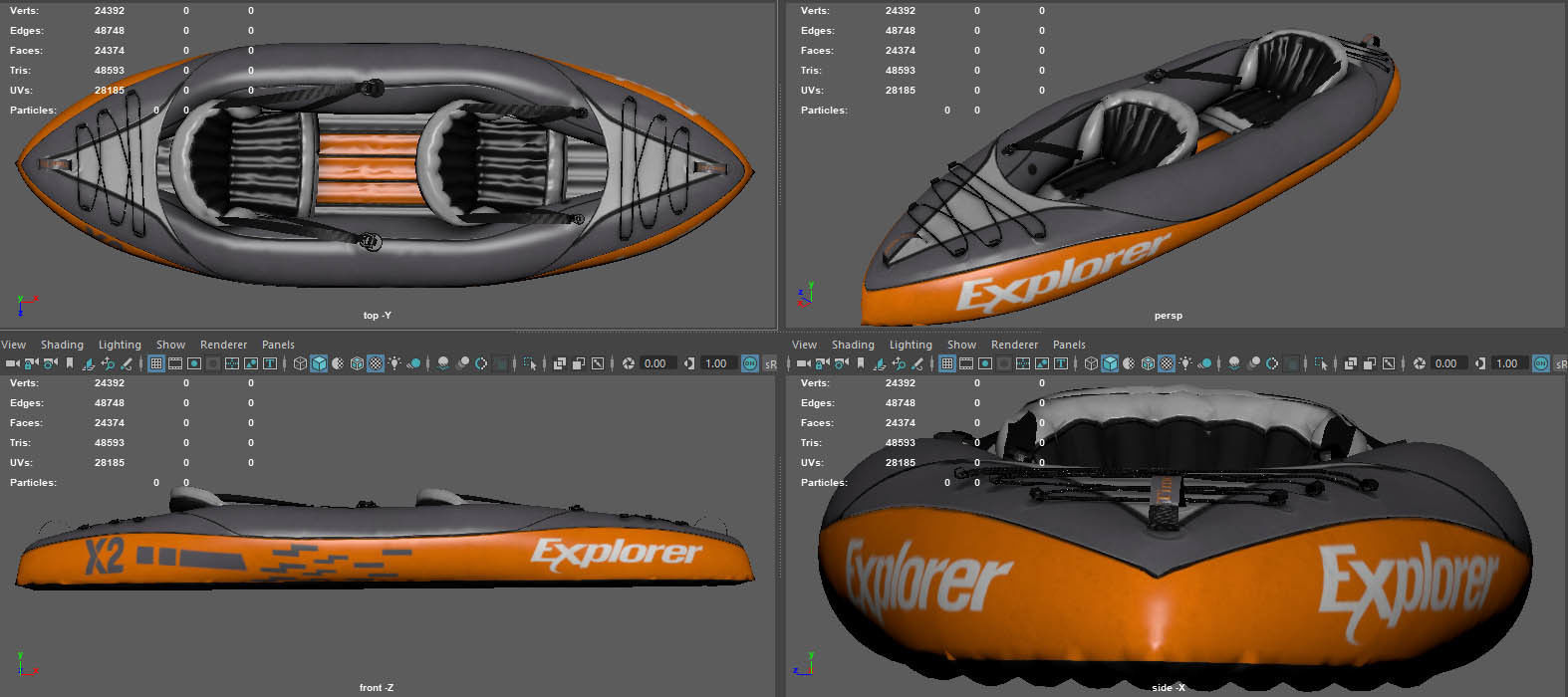The height and width of the screenshot is (697, 1568).
Task: Open Lighting menu of front -Z panel
Action: click(120, 345)
